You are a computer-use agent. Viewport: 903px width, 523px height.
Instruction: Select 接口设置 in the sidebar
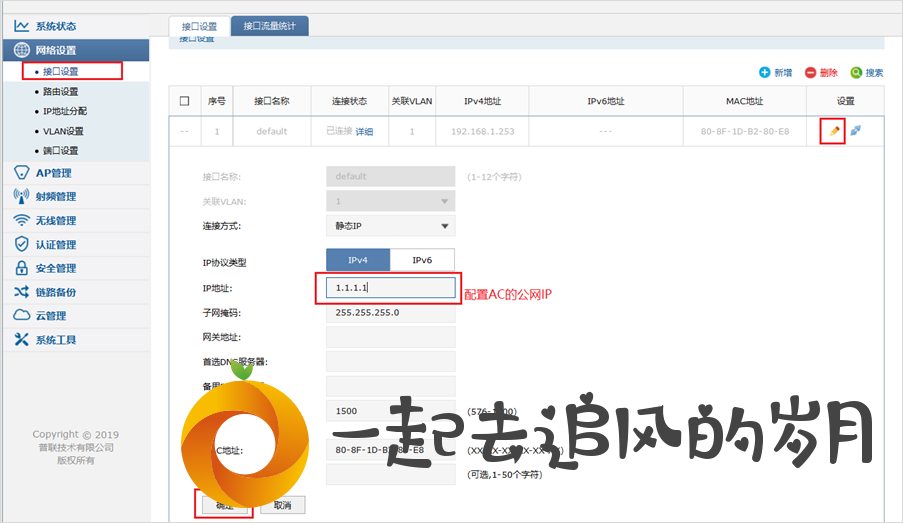tap(60, 71)
